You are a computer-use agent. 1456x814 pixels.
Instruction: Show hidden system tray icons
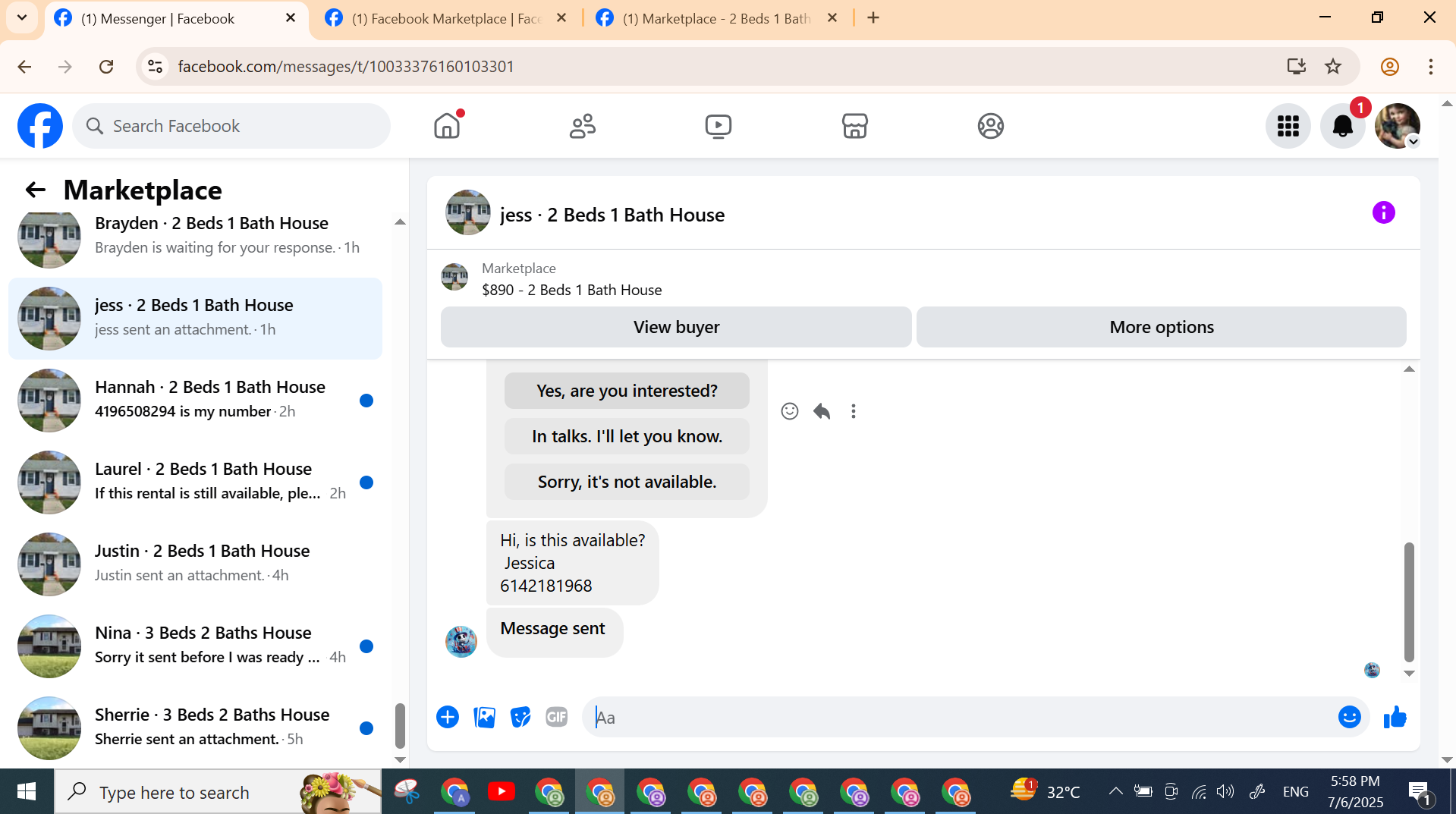[1115, 791]
